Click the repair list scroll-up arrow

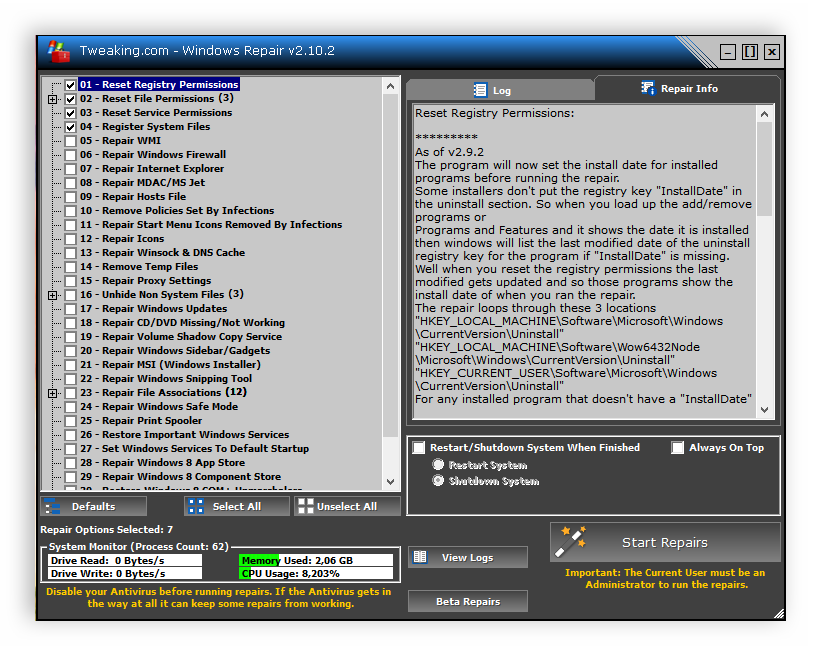pyautogui.click(x=390, y=86)
